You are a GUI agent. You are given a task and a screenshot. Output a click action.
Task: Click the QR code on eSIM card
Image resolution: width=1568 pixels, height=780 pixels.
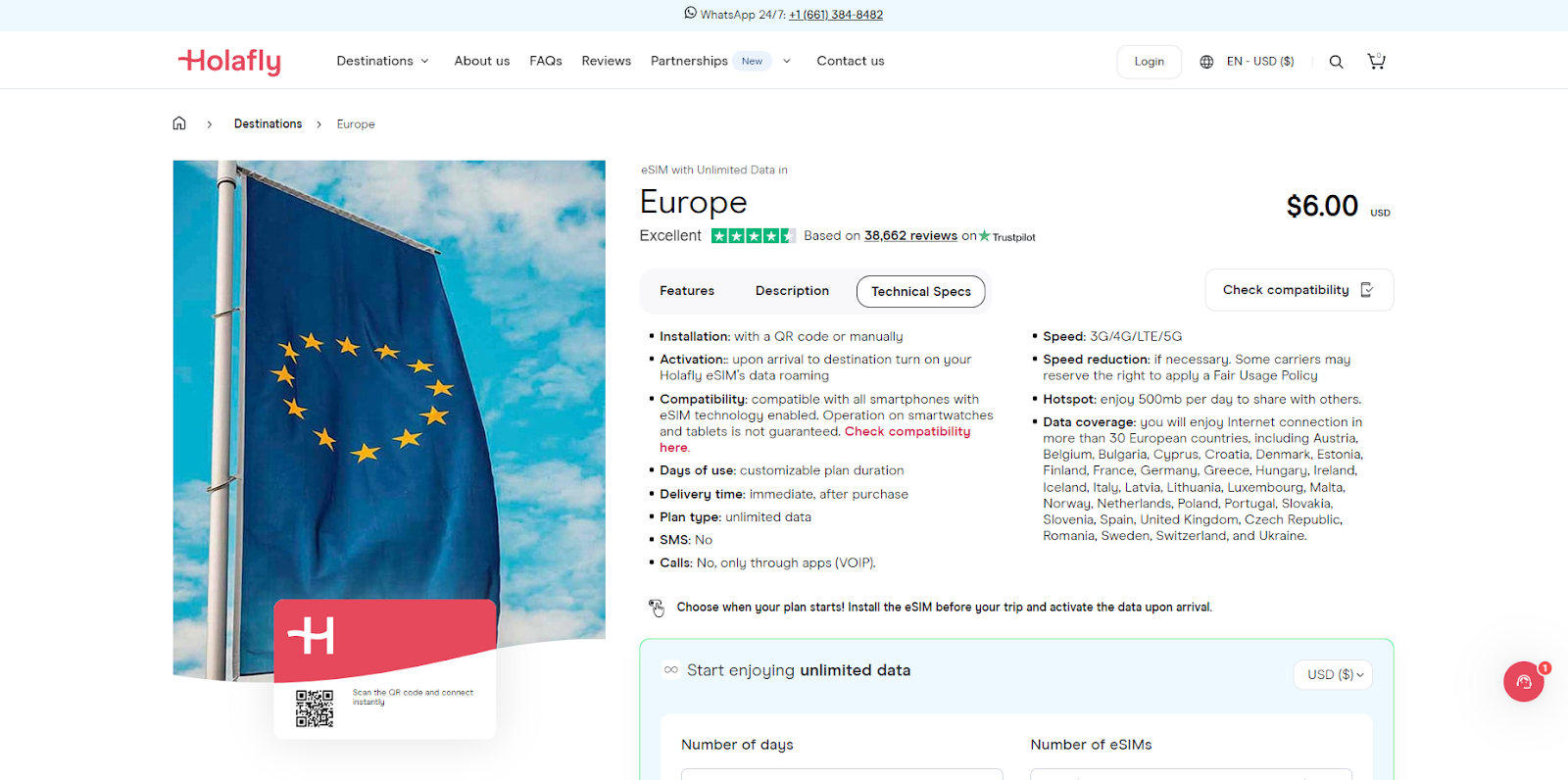[315, 708]
